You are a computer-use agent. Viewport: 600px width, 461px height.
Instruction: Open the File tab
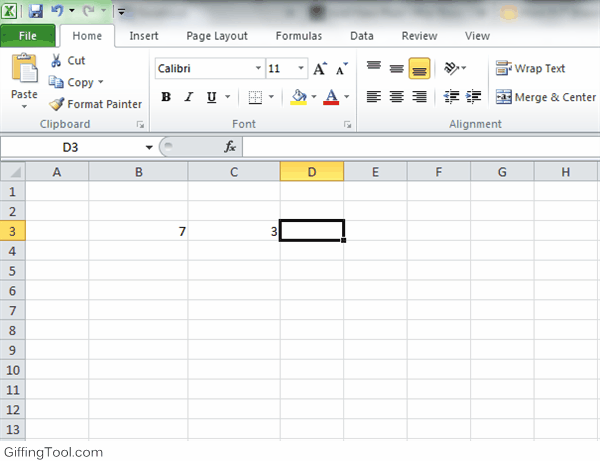(x=28, y=36)
